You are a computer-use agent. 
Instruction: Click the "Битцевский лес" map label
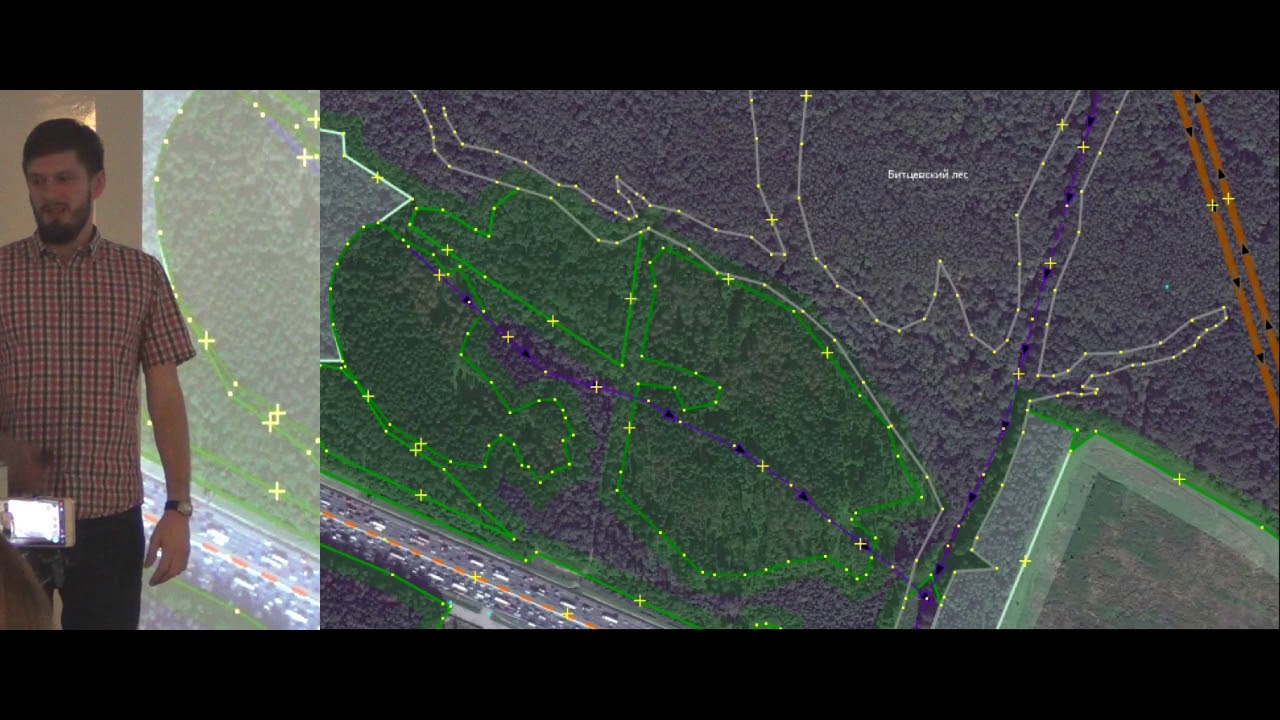point(928,174)
